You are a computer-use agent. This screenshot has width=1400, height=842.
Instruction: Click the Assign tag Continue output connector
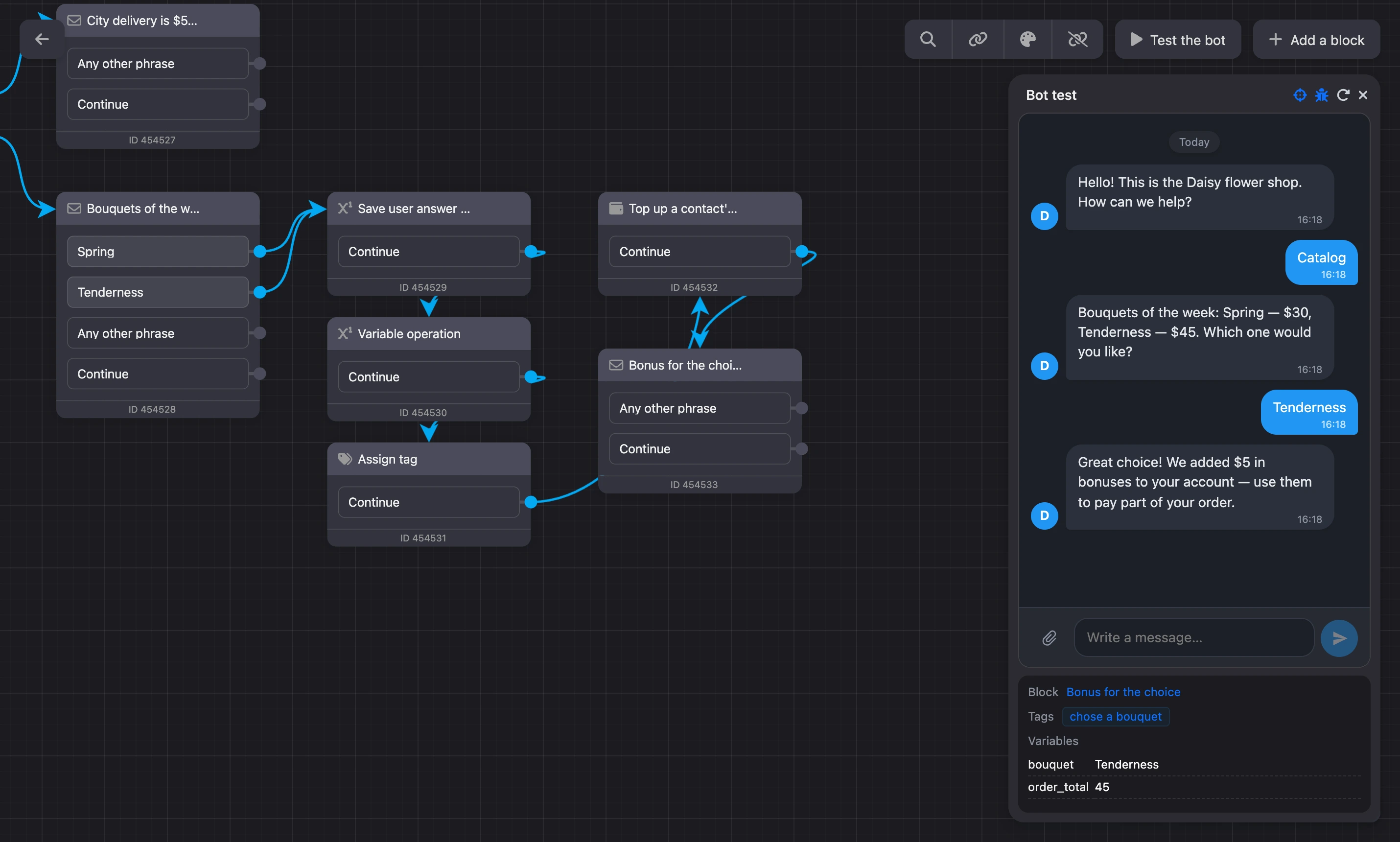(531, 502)
